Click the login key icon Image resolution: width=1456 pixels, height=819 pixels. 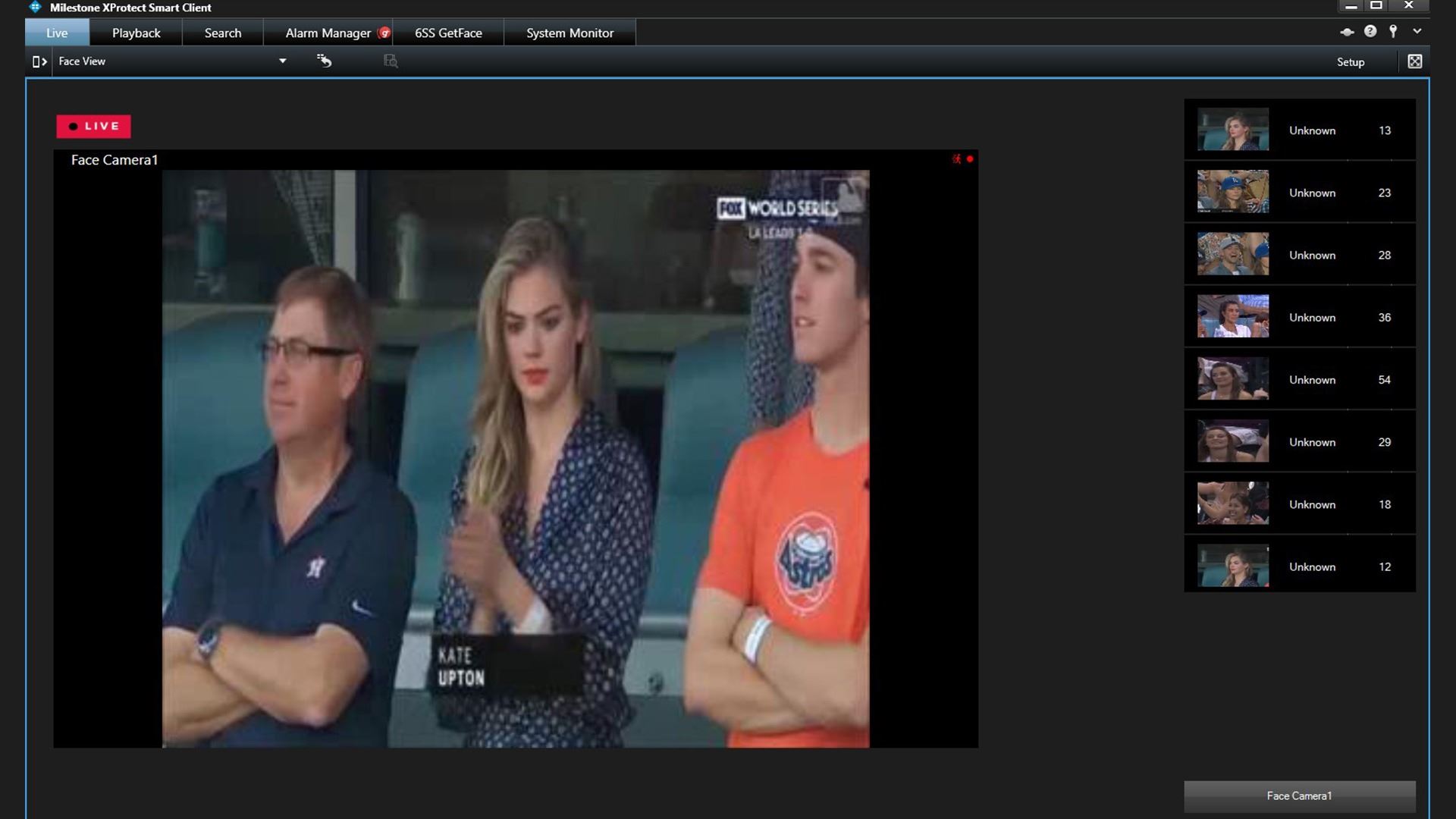coord(1393,31)
